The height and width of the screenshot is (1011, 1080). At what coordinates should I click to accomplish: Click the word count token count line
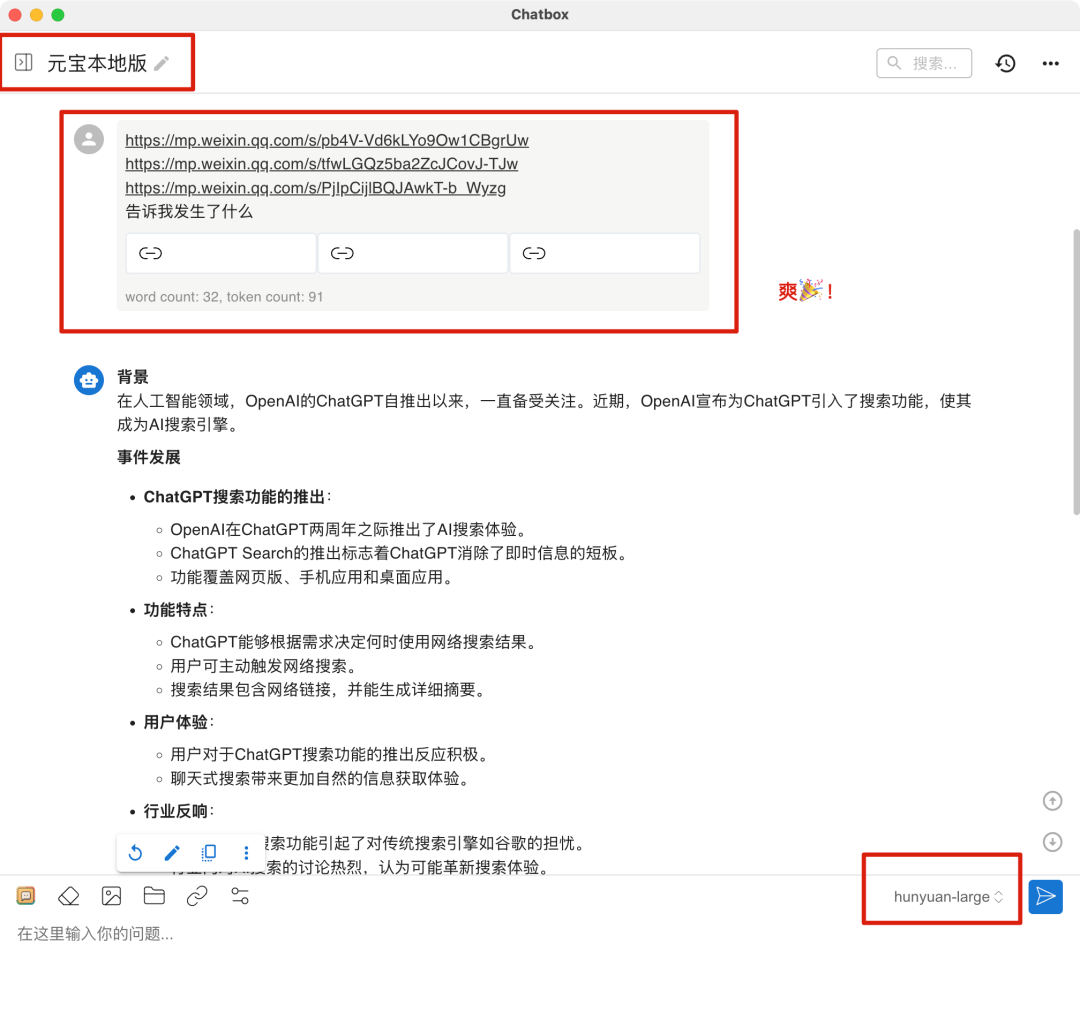(x=224, y=297)
